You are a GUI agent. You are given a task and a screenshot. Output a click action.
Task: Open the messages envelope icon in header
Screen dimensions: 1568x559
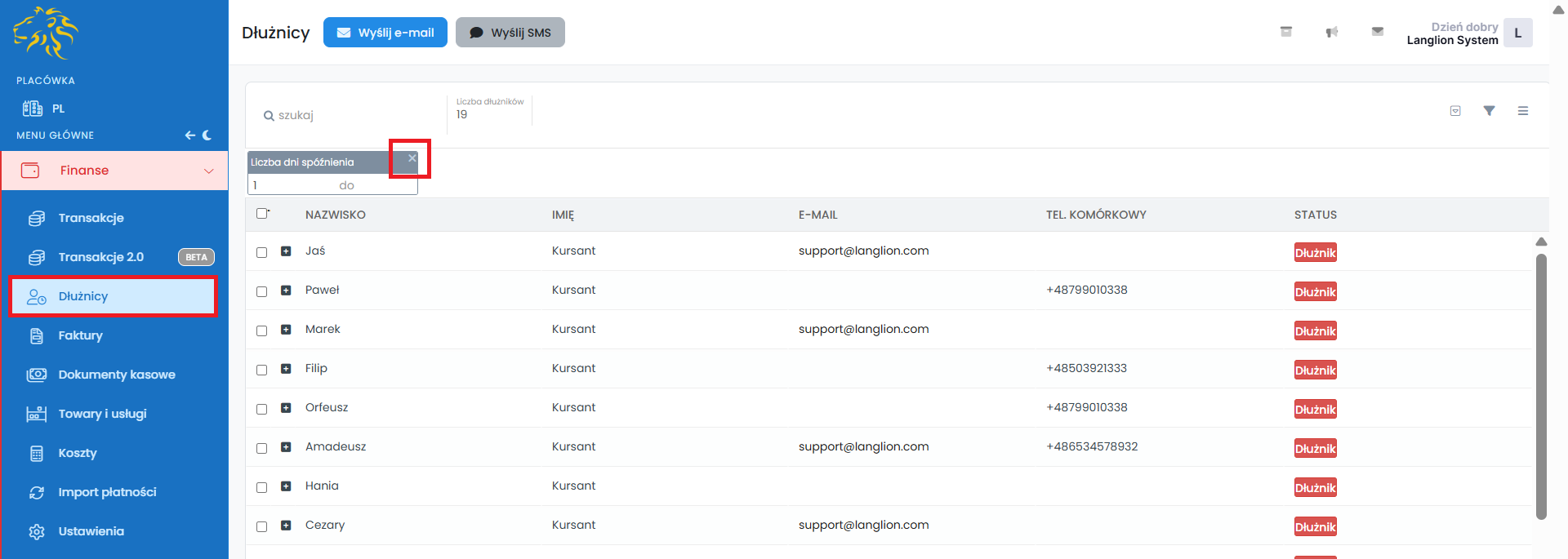[x=1377, y=32]
